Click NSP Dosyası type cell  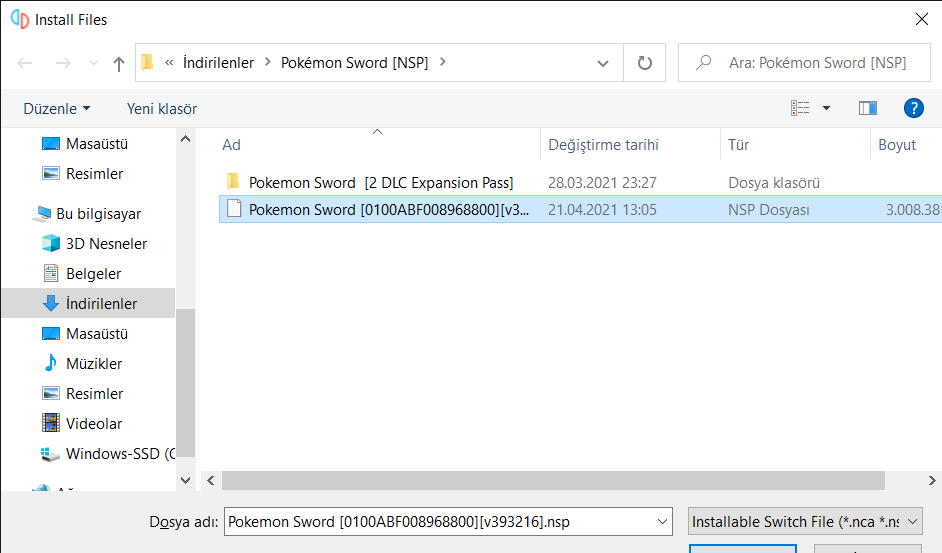768,210
